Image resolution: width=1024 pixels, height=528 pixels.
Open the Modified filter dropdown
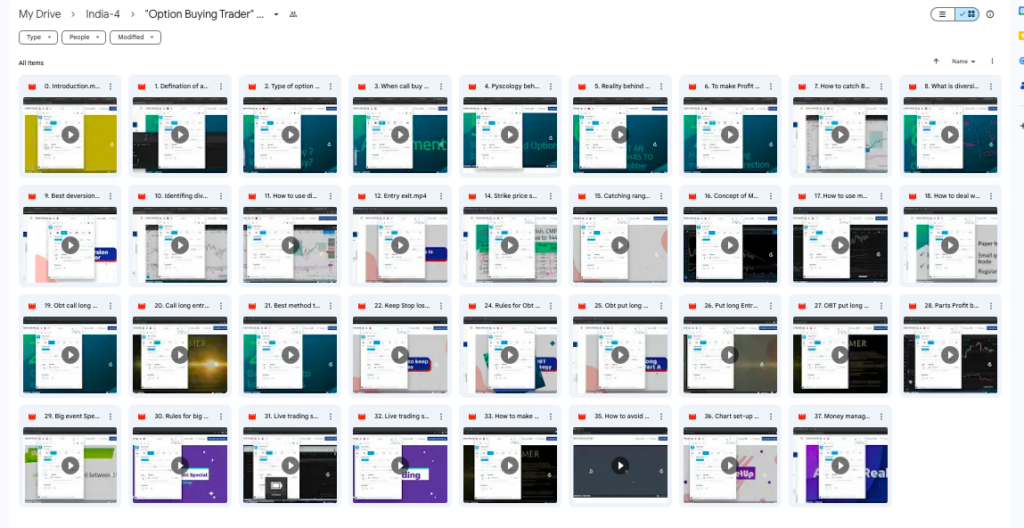click(x=136, y=37)
